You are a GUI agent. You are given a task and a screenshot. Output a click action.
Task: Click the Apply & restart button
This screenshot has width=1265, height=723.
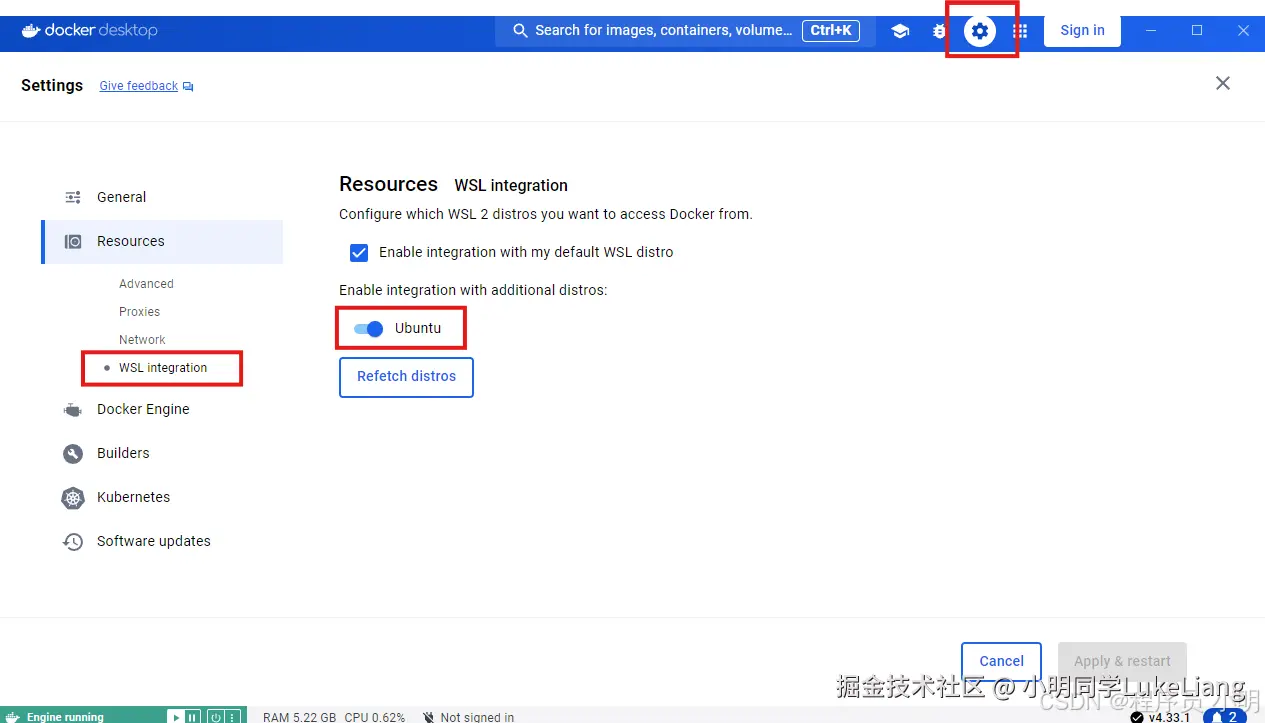coord(1122,661)
